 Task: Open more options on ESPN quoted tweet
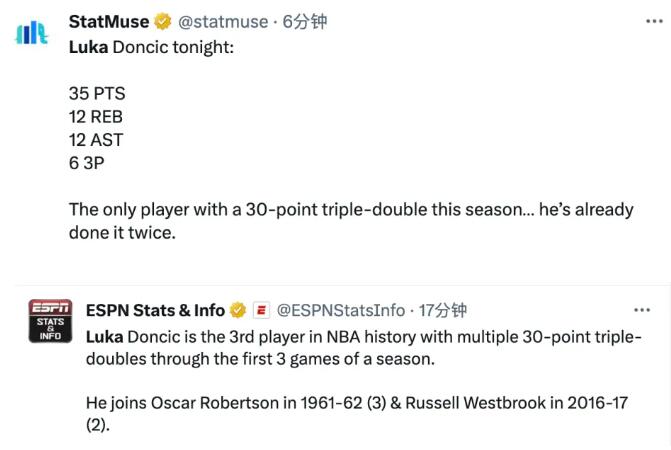pos(643,310)
